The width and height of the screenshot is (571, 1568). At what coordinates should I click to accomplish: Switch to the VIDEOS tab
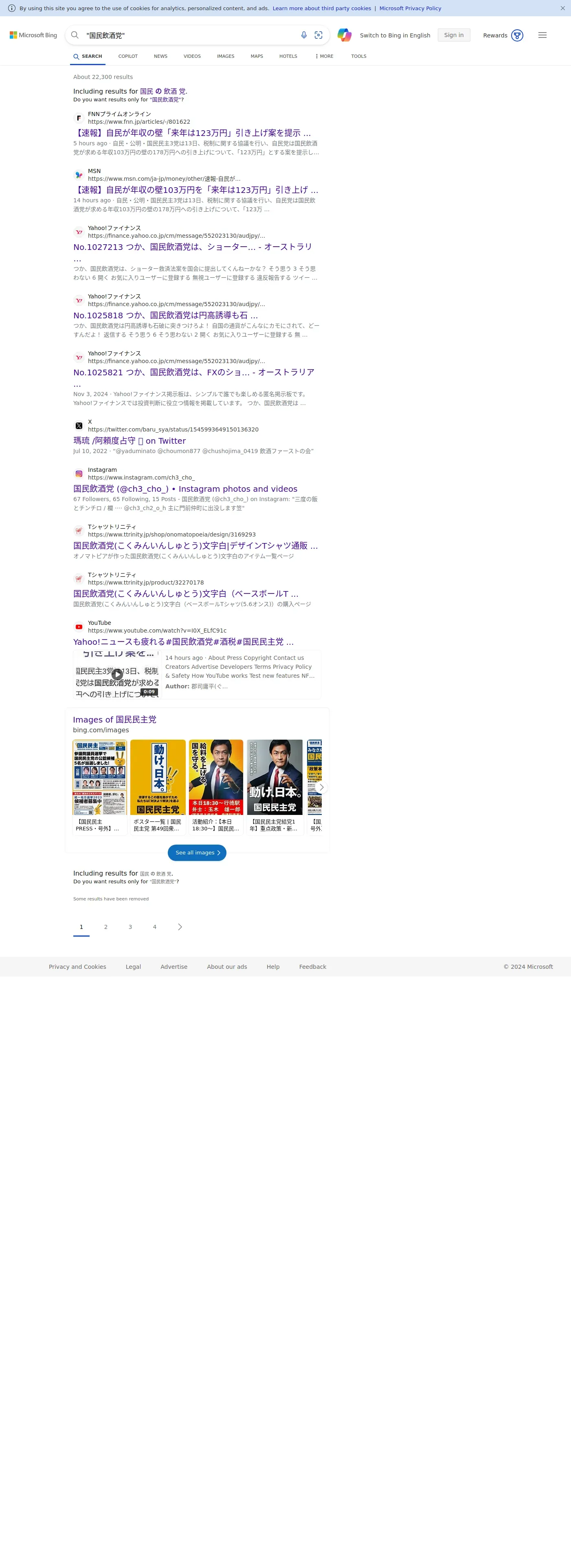pyautogui.click(x=192, y=56)
